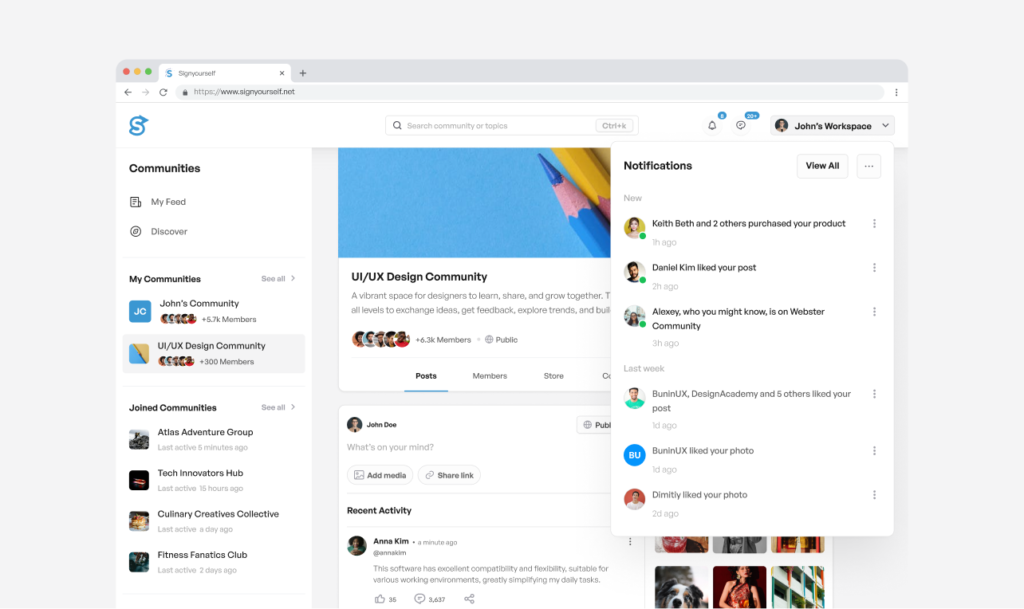Switch to the Store tab
The height and width of the screenshot is (609, 1024).
(553, 376)
